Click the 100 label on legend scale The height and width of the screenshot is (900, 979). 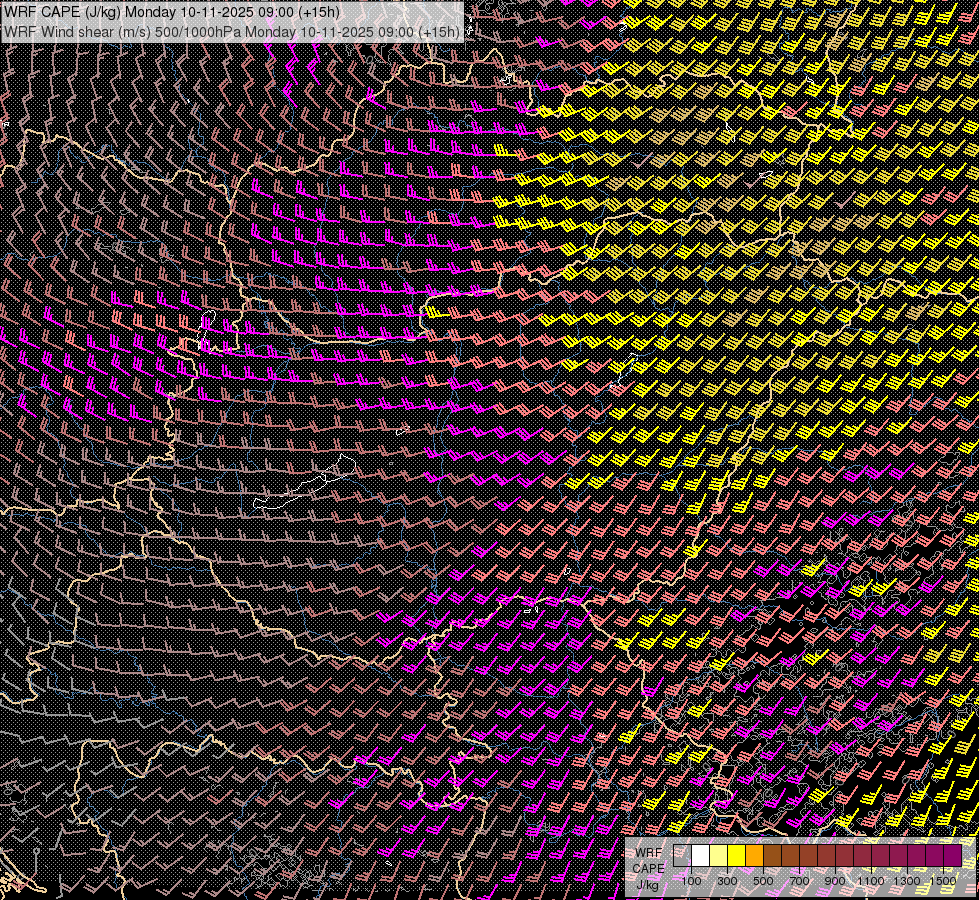[x=691, y=881]
